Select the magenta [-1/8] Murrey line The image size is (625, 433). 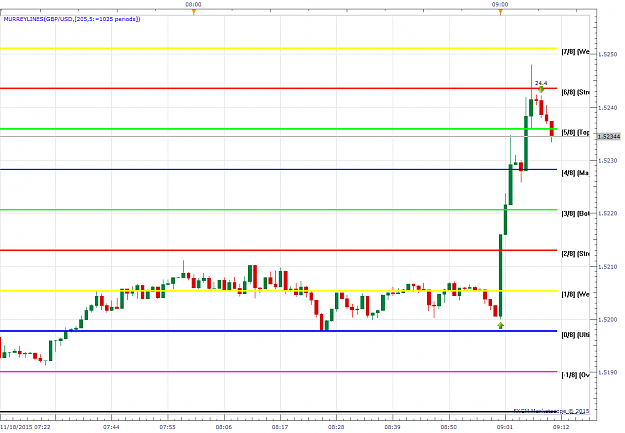pos(278,372)
